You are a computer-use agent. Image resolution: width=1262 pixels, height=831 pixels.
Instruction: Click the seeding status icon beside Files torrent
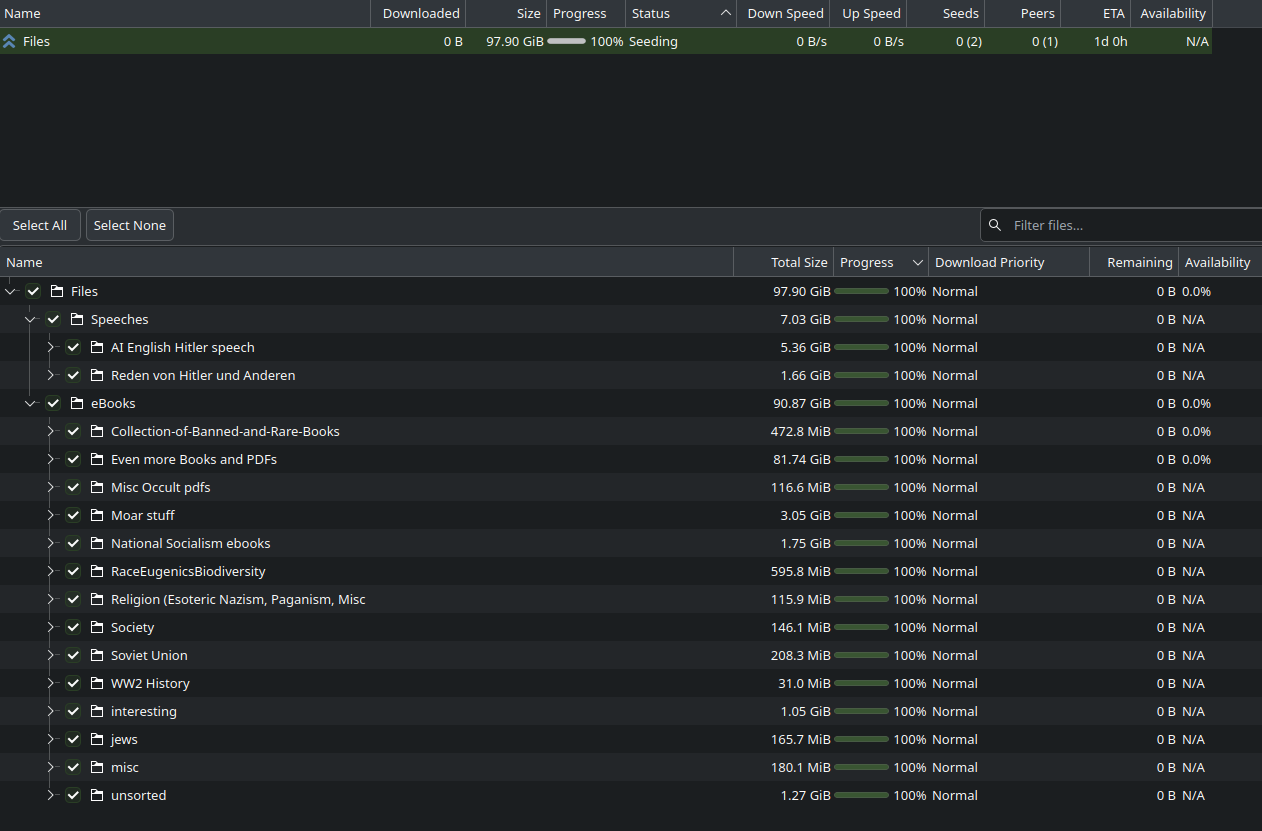(x=10, y=41)
